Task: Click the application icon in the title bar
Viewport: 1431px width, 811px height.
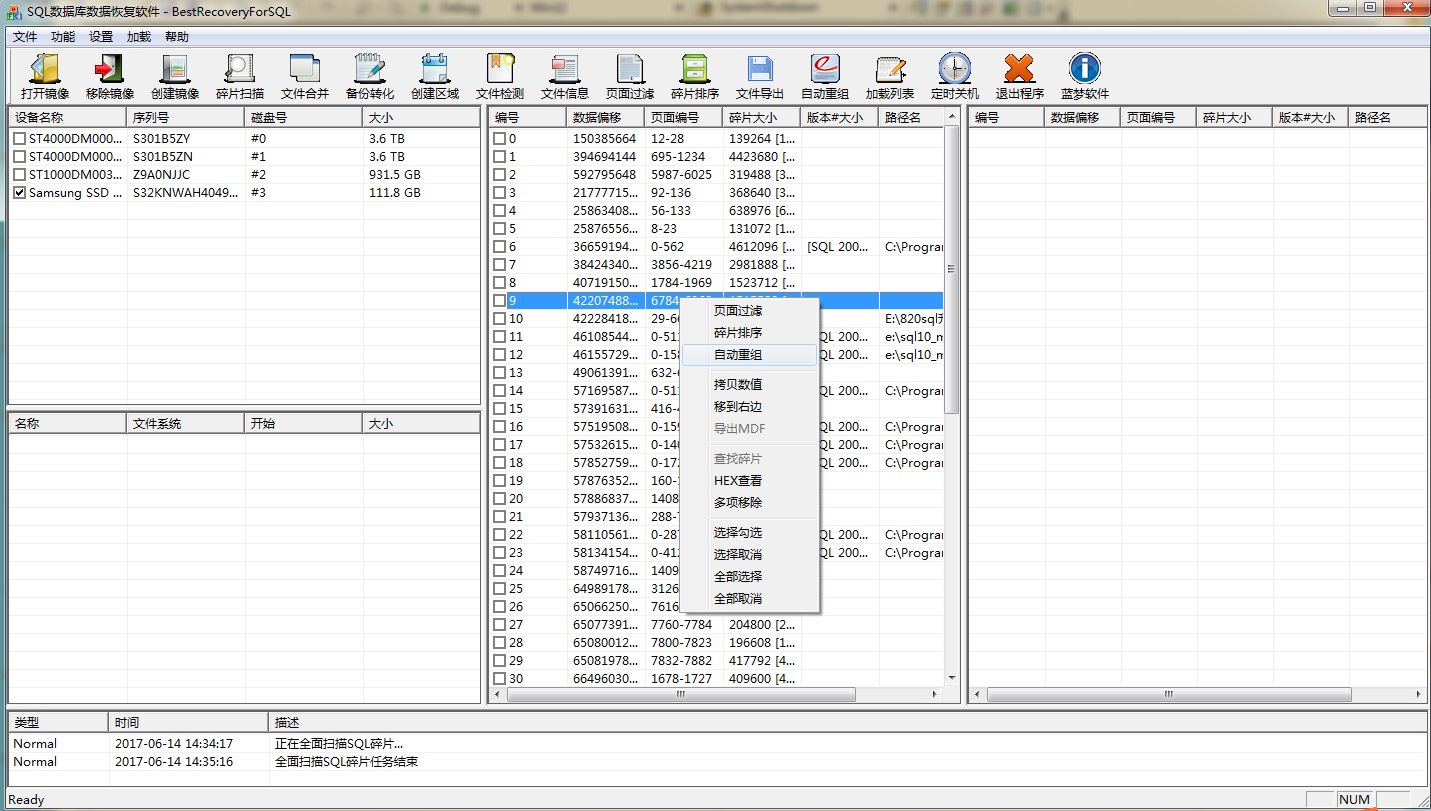Action: pyautogui.click(x=15, y=11)
